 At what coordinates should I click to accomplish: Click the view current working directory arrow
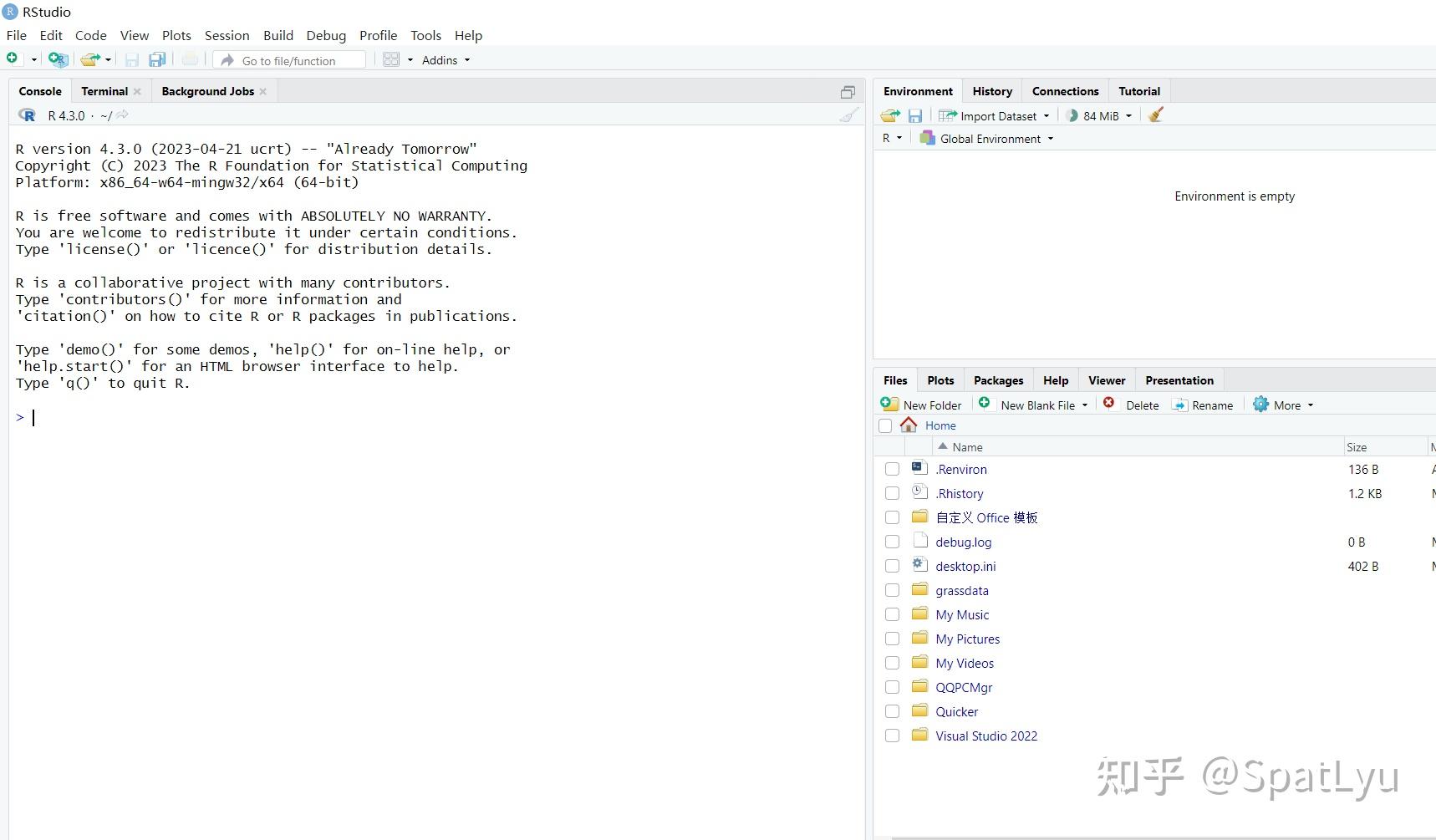[123, 115]
